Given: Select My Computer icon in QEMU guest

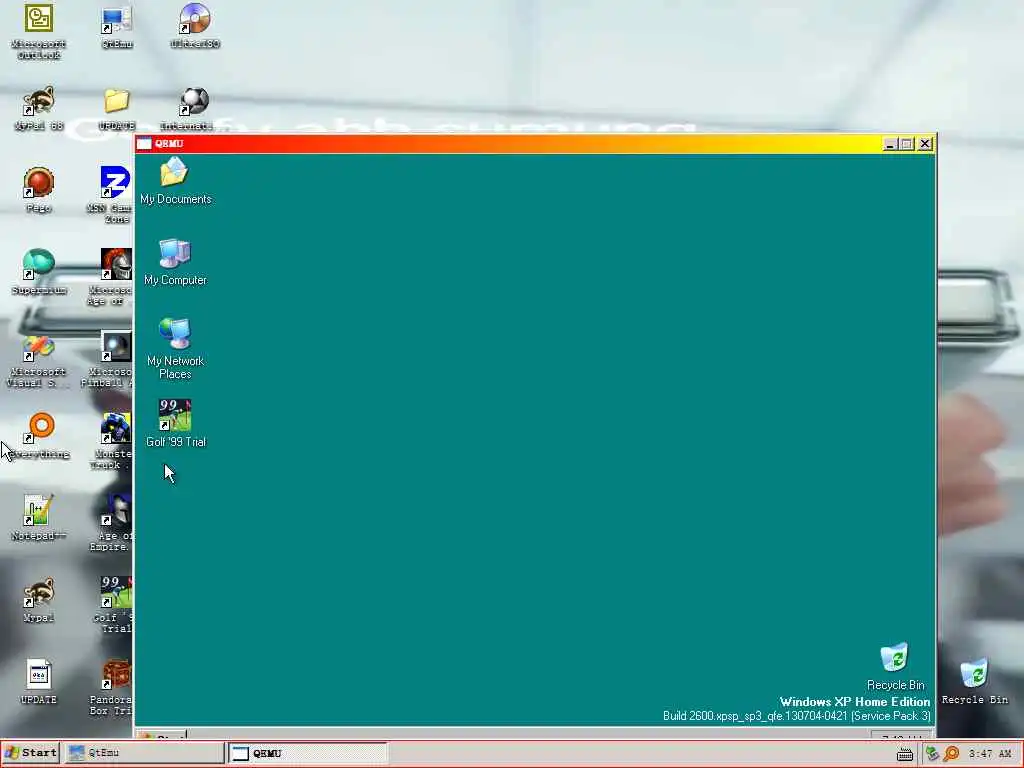Looking at the screenshot, I should (175, 262).
